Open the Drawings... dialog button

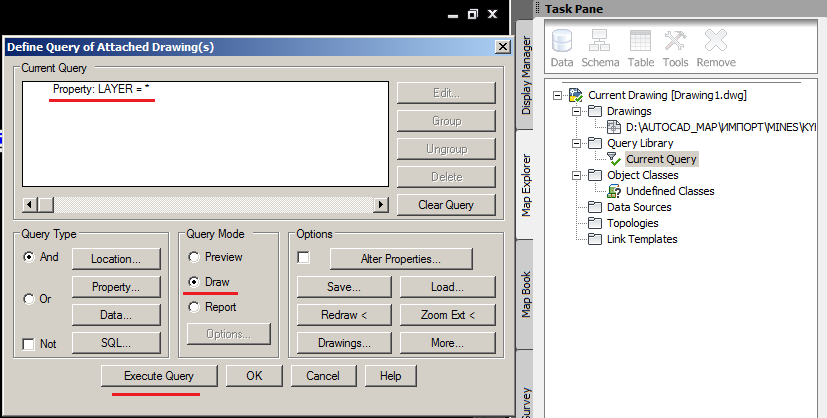coord(344,343)
